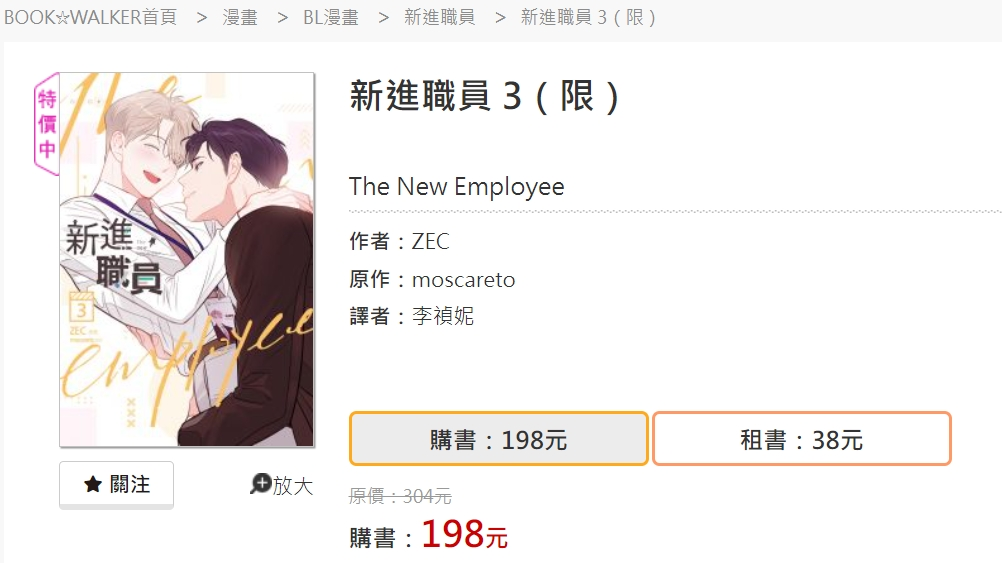Click the red 198元 price
This screenshot has width=1002, height=563.
coord(464,534)
